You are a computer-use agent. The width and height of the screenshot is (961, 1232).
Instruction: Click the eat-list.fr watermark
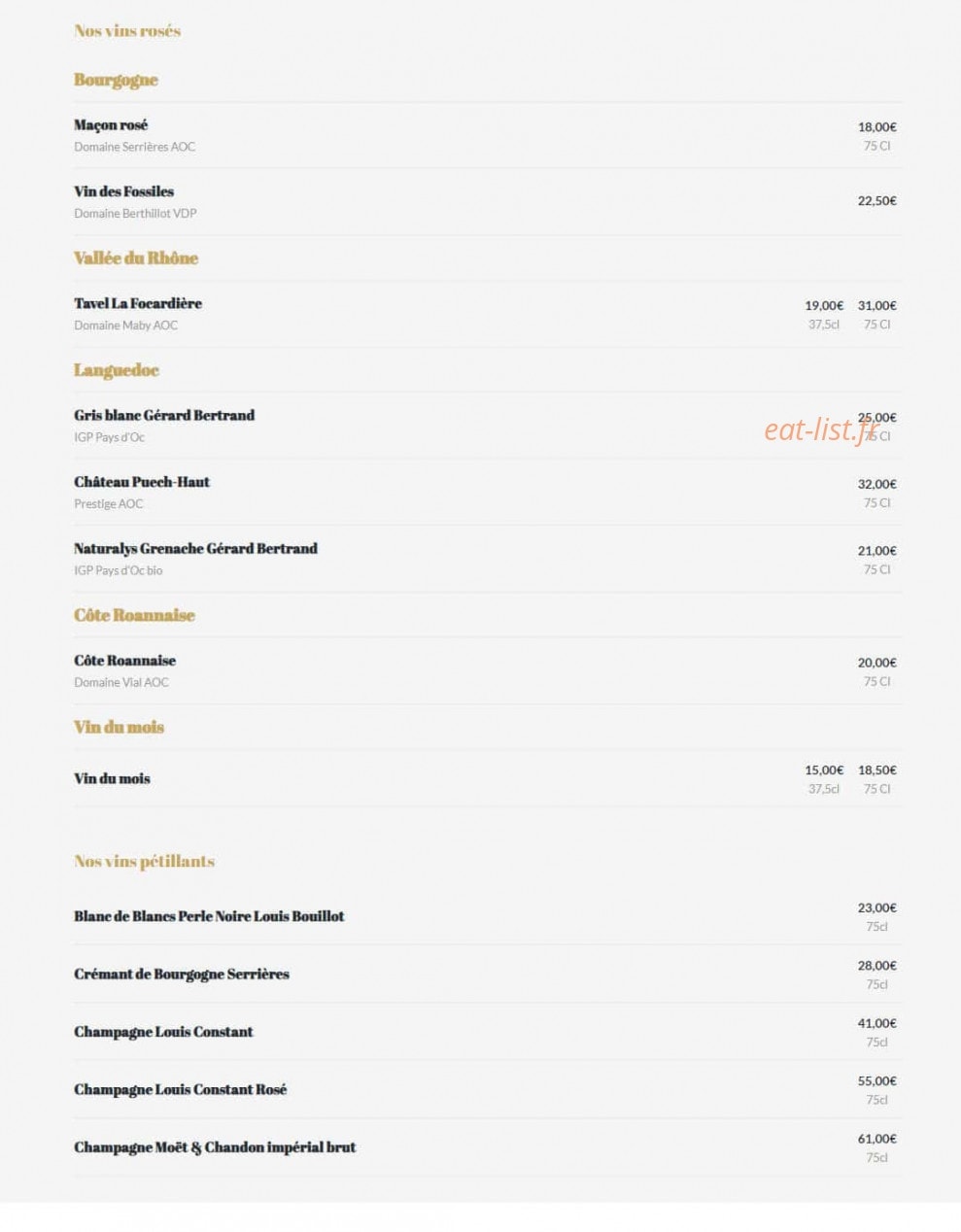point(821,429)
